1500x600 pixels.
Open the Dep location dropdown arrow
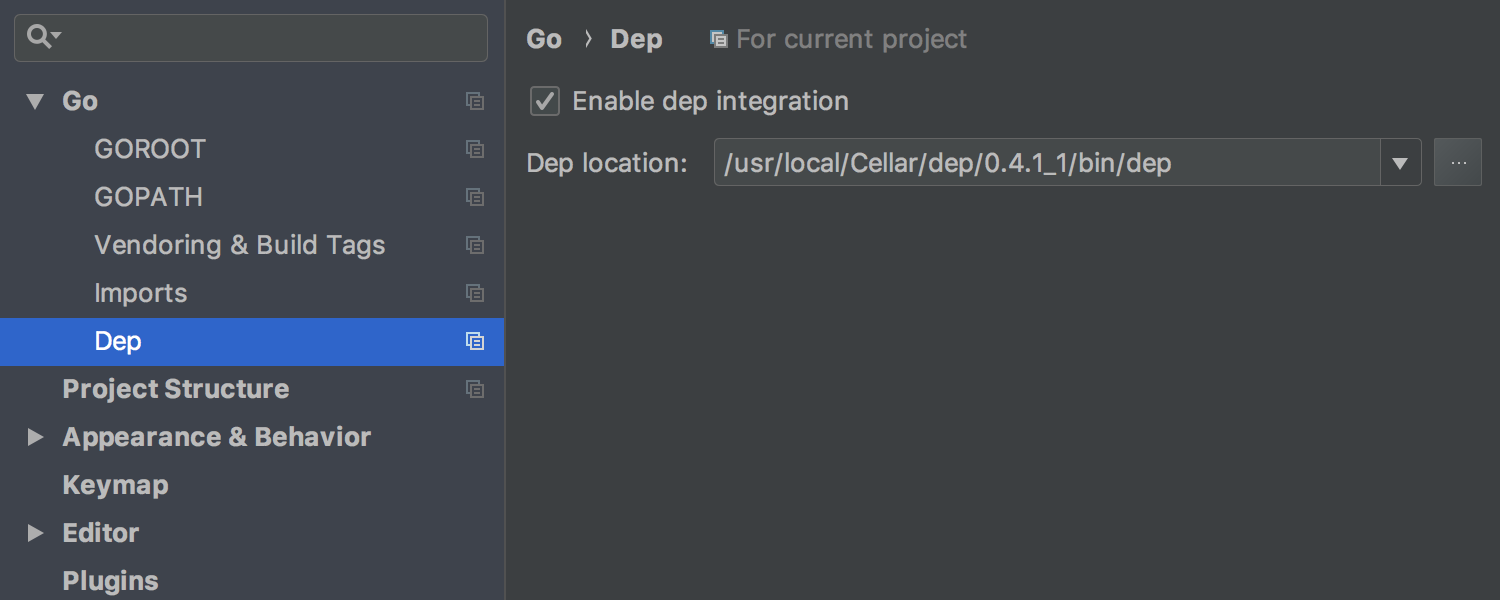point(1401,162)
